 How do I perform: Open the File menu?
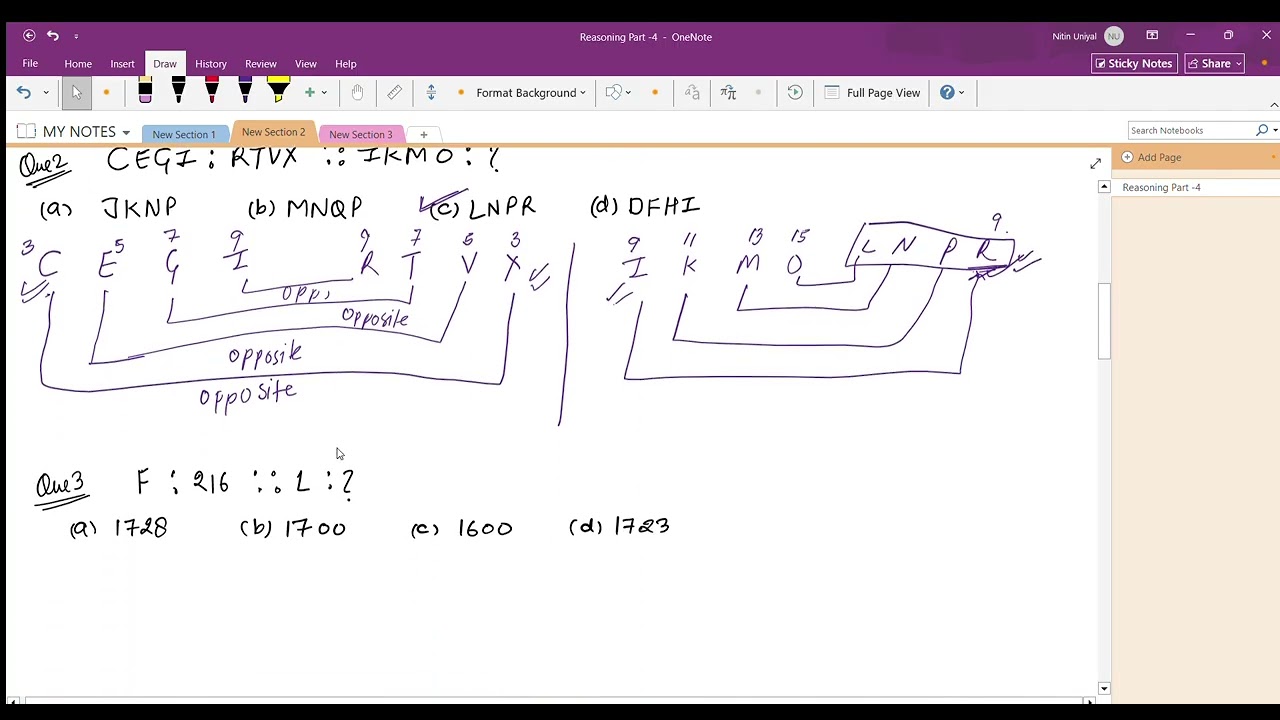coord(30,64)
